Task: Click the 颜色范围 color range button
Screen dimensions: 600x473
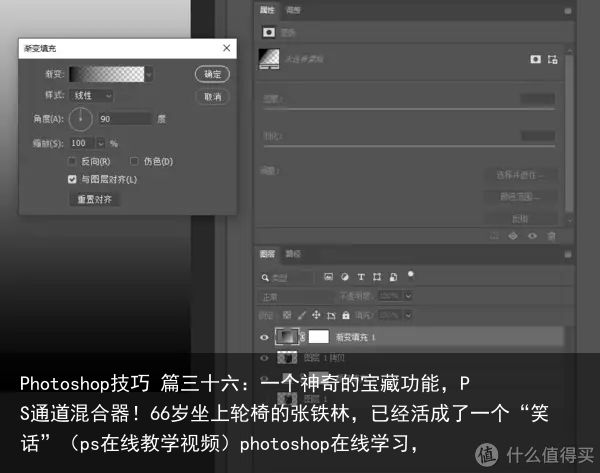Action: (x=519, y=197)
